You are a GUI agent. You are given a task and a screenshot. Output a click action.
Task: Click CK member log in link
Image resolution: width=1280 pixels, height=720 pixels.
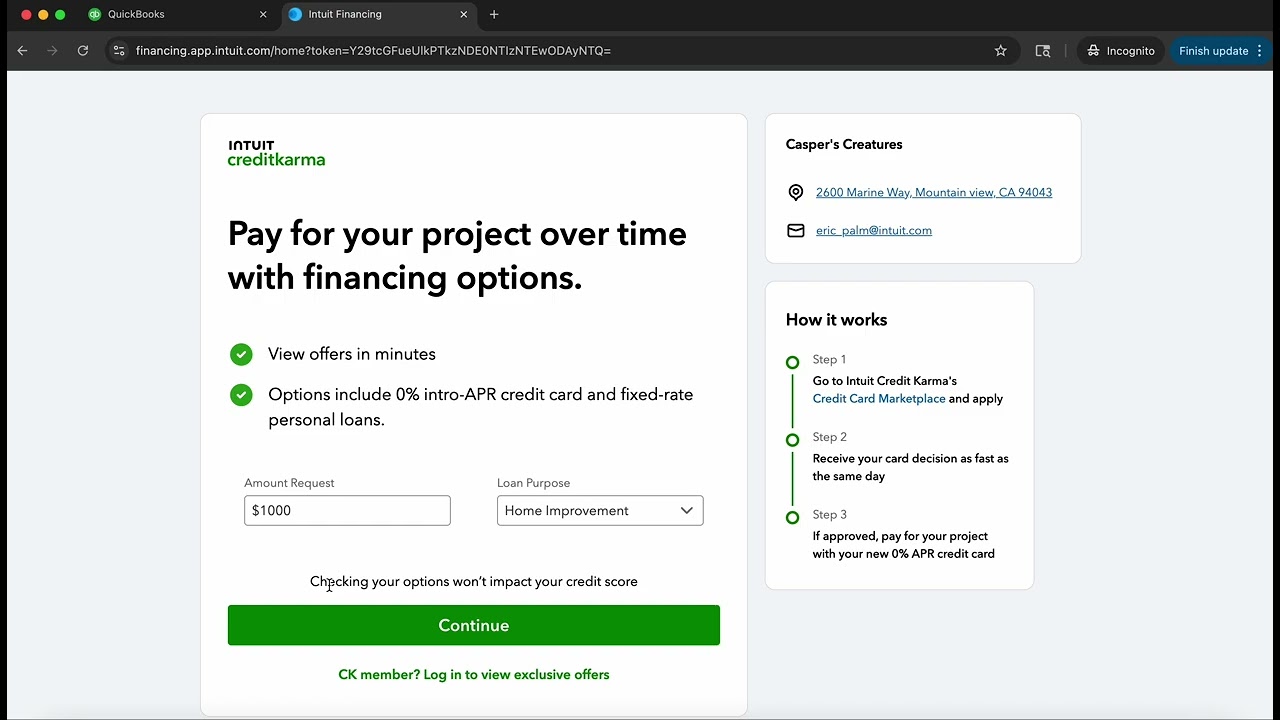click(x=474, y=675)
